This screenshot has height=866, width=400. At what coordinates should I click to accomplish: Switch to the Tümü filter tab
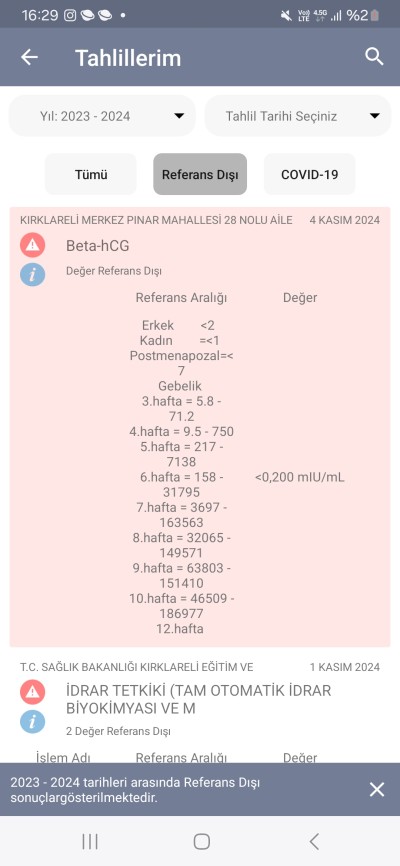pos(91,174)
